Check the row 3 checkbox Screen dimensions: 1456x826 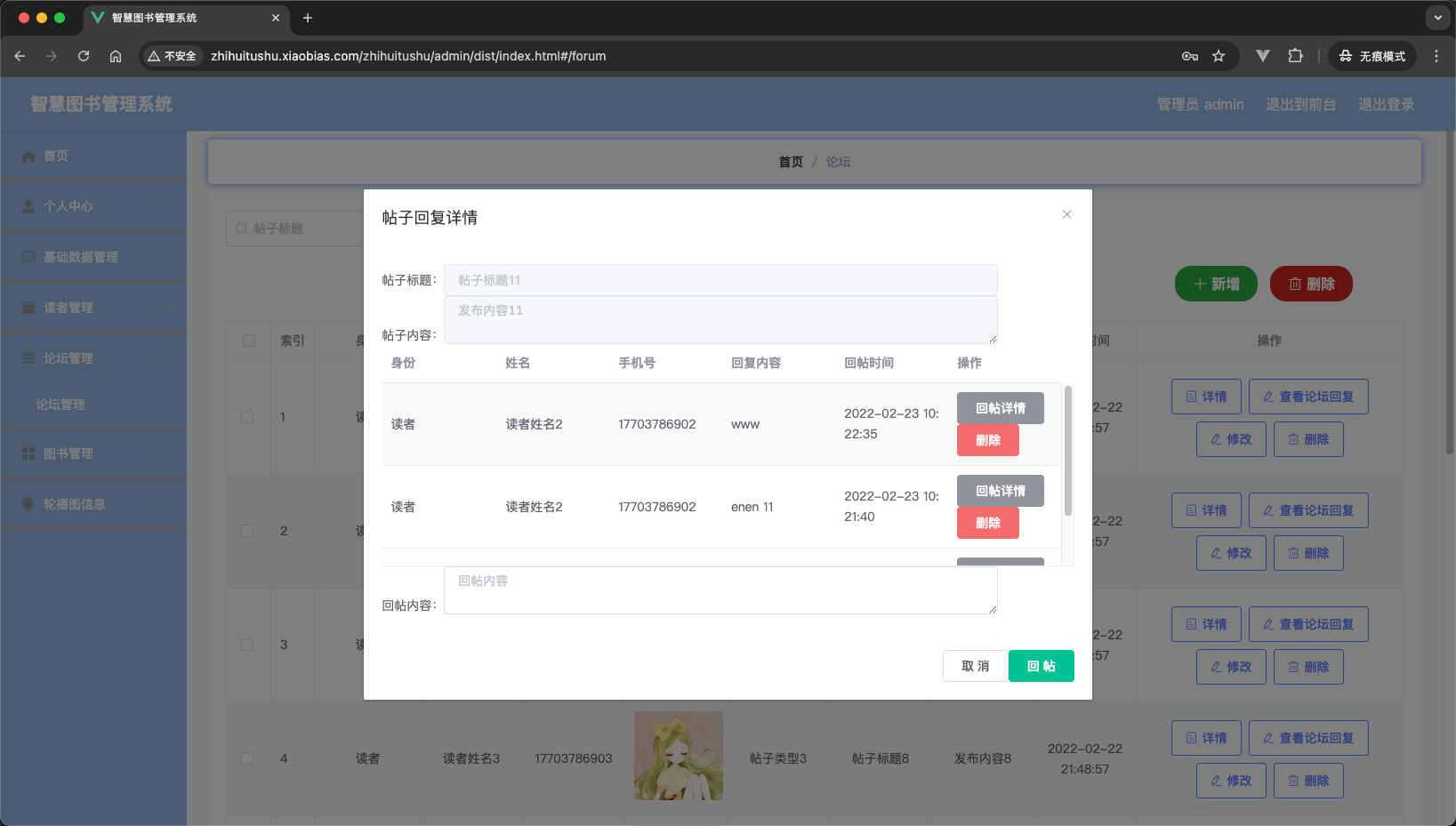point(247,645)
